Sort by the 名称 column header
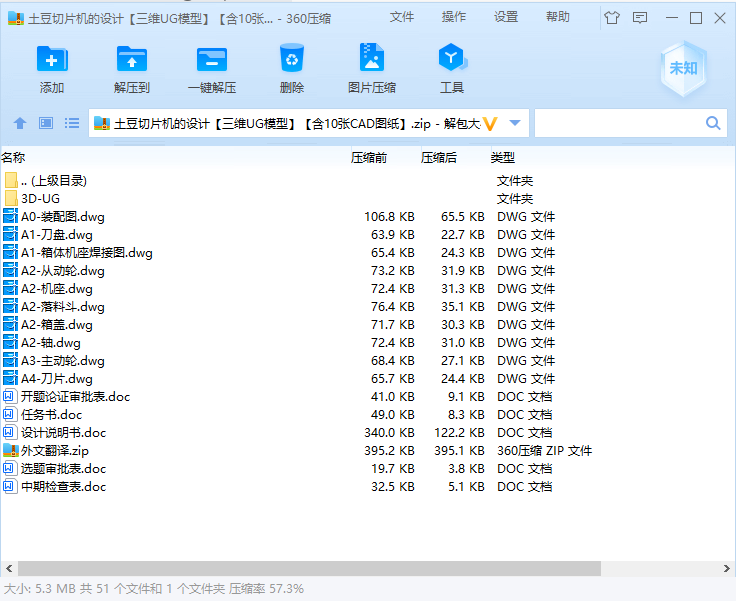The height and width of the screenshot is (601, 736). point(13,157)
